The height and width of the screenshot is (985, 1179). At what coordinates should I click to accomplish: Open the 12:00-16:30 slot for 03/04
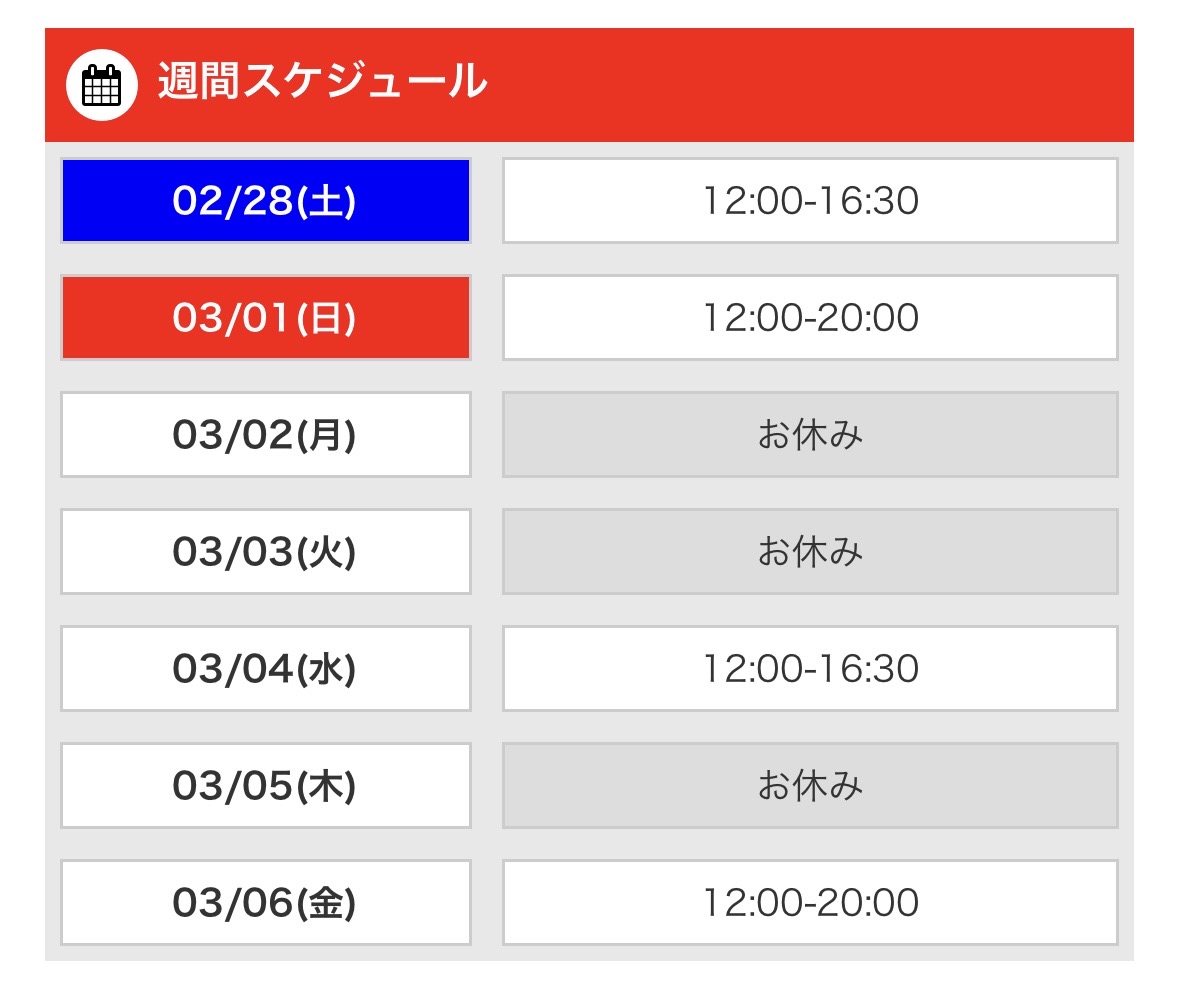[x=809, y=668]
